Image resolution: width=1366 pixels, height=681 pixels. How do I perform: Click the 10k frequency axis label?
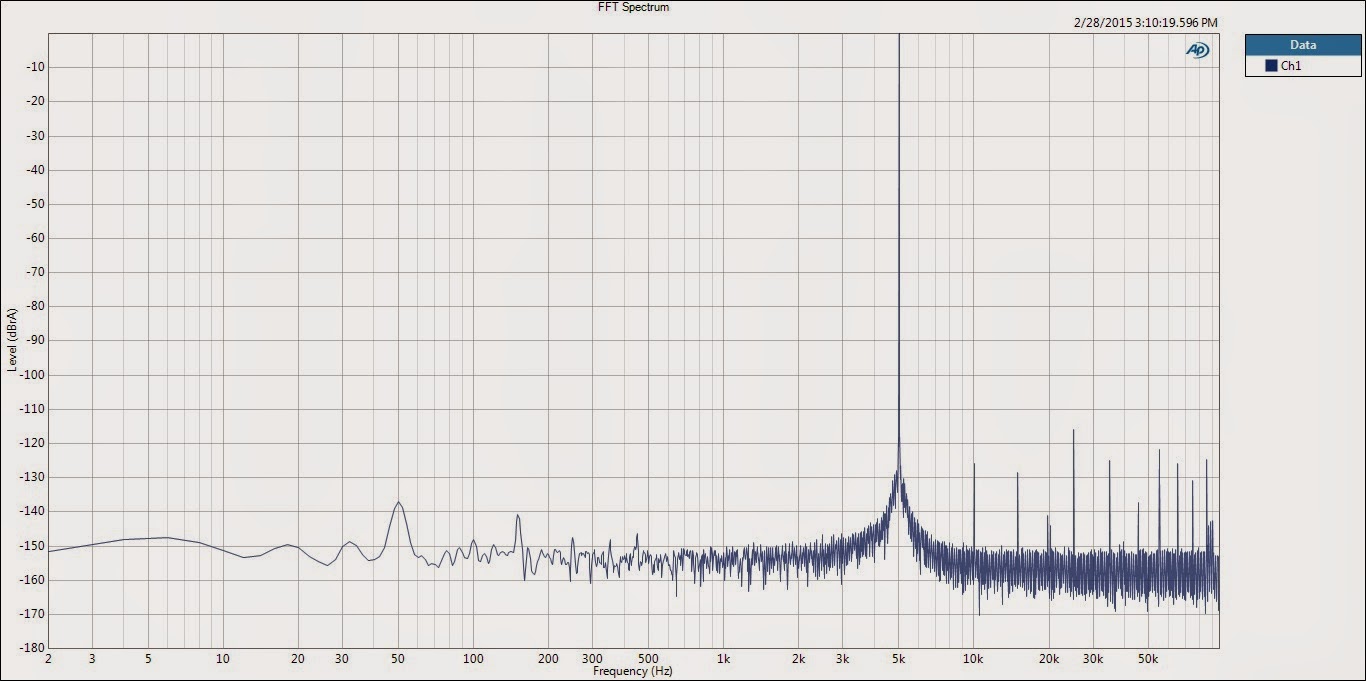(x=973, y=659)
